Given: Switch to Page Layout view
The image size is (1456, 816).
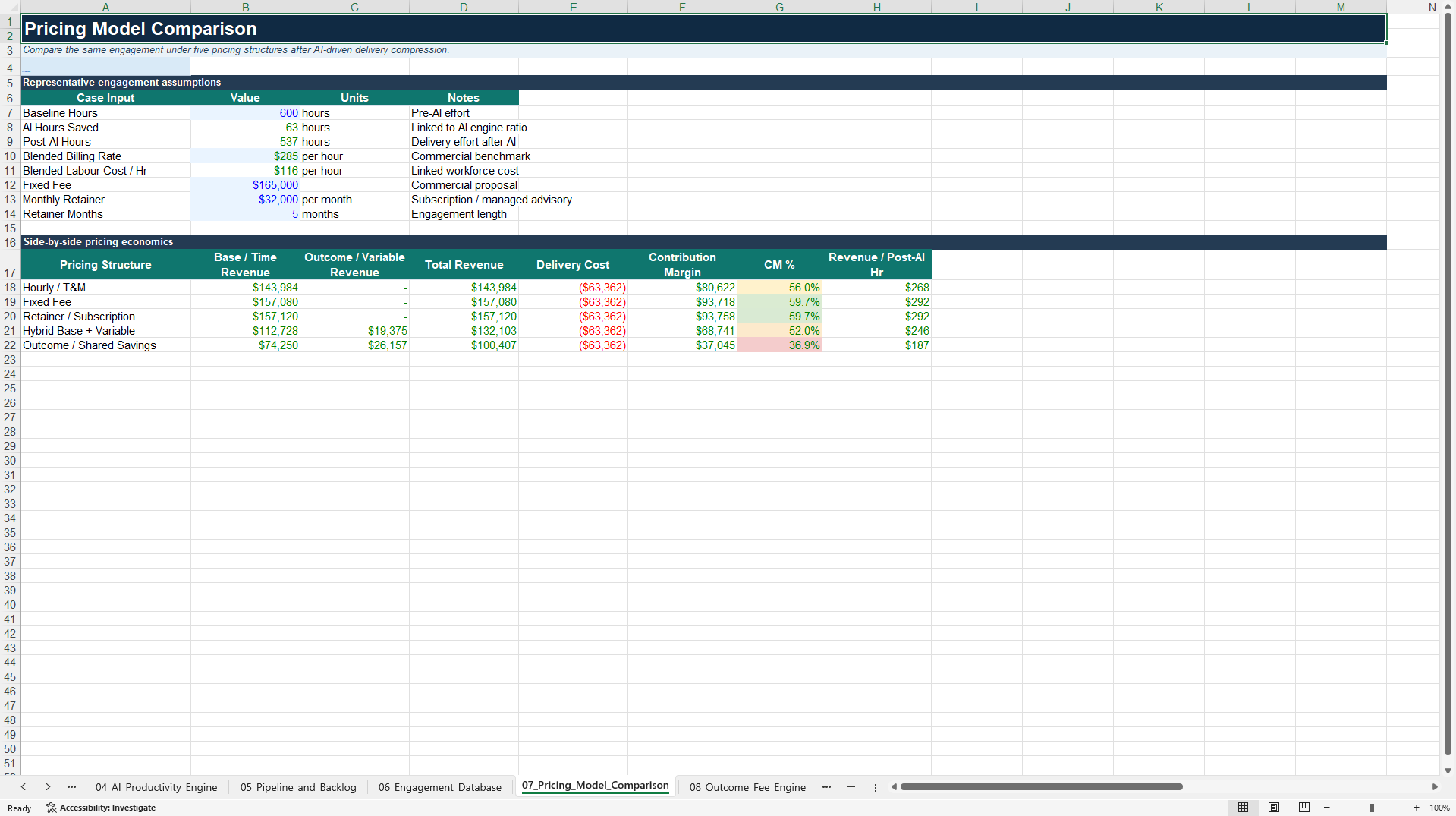Looking at the screenshot, I should pyautogui.click(x=1274, y=808).
